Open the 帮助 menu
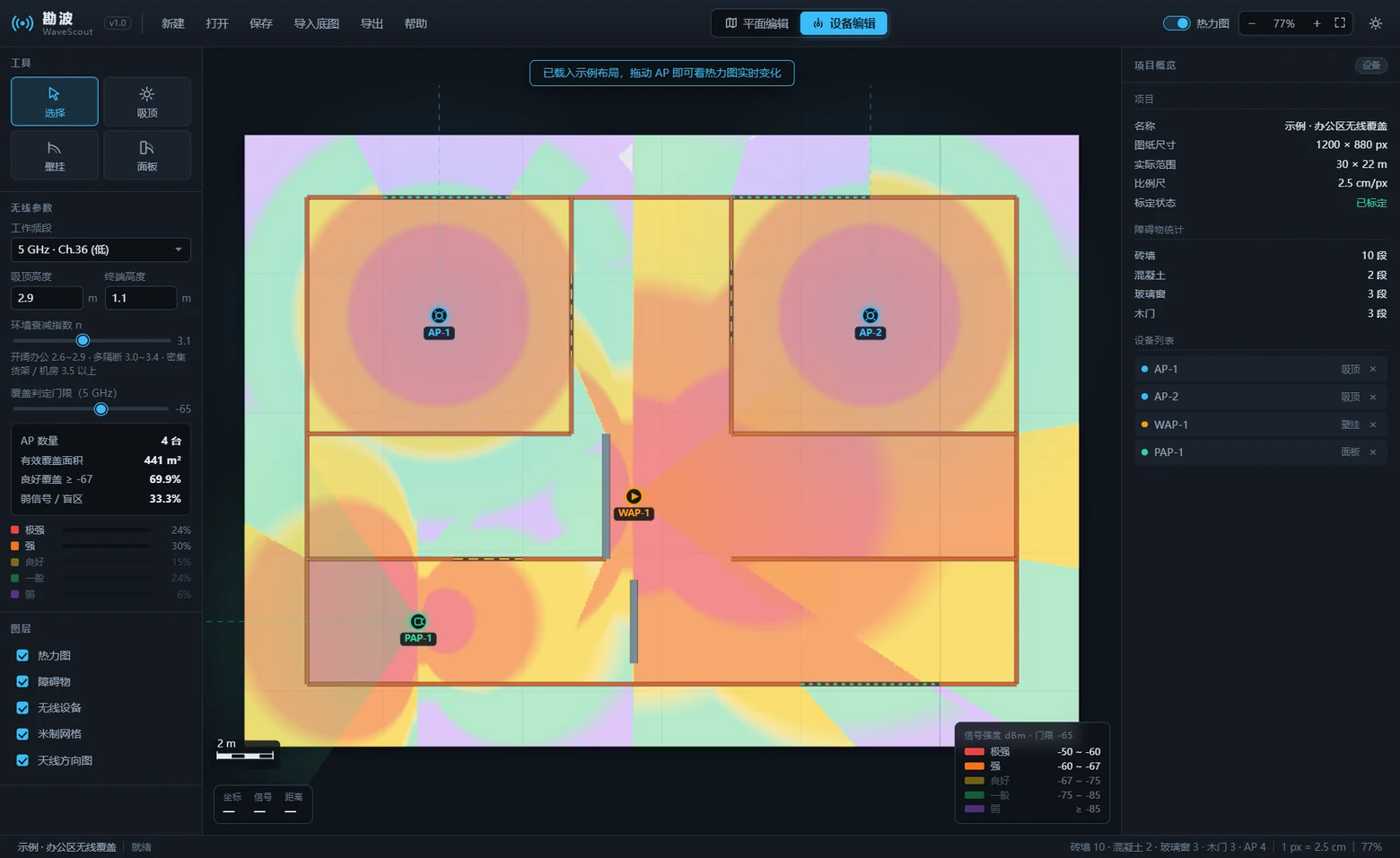This screenshot has height=858, width=1400. pos(416,23)
